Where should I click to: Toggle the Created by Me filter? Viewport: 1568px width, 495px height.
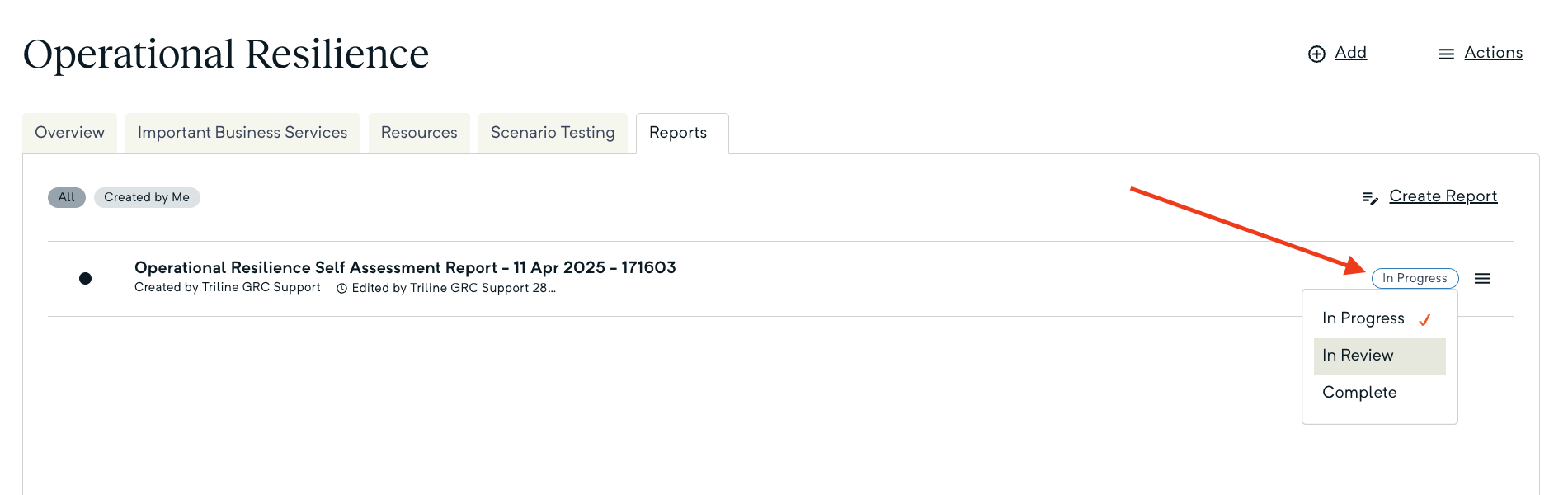pyautogui.click(x=147, y=197)
